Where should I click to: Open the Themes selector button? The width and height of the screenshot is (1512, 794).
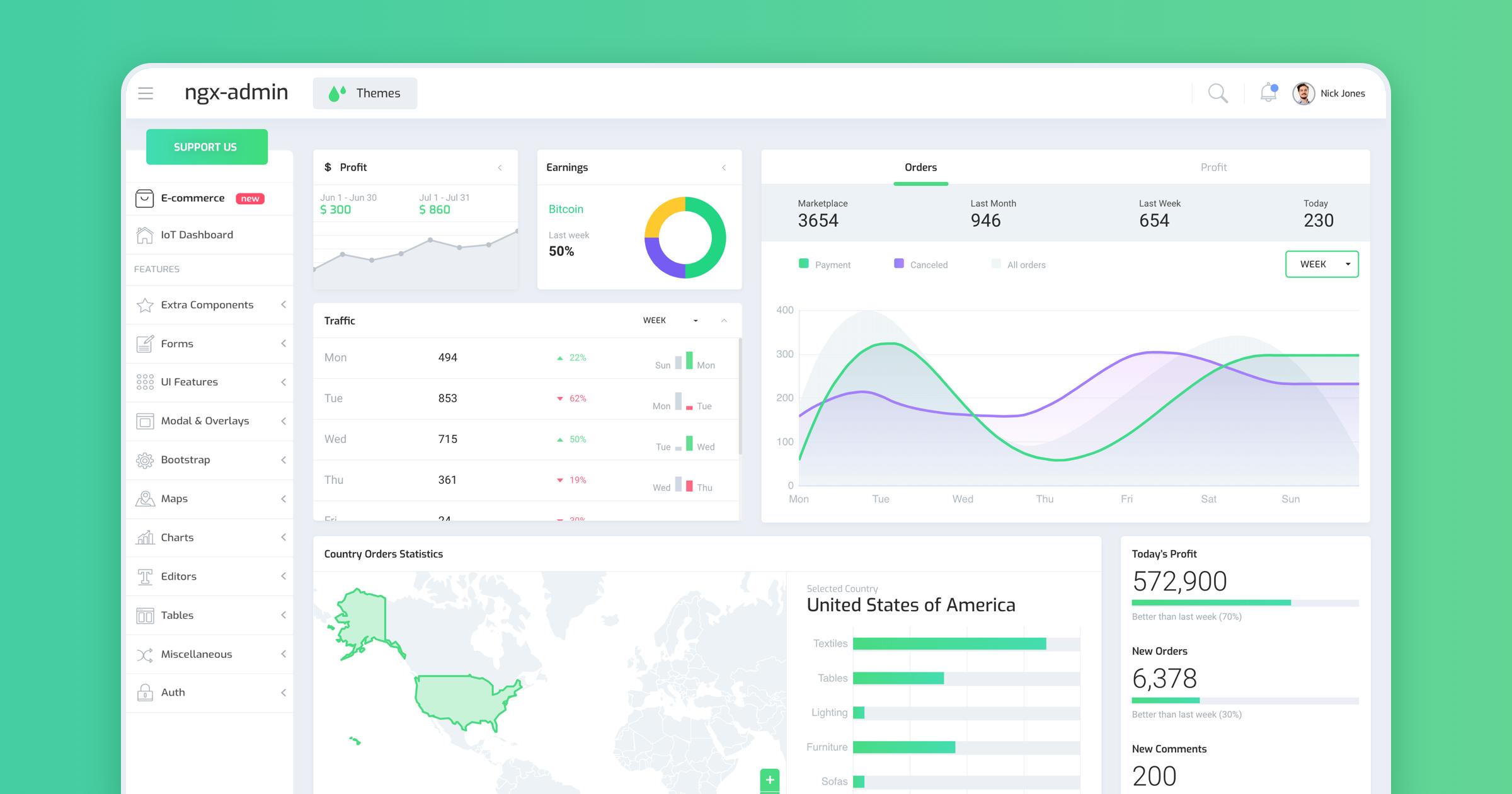click(x=365, y=93)
